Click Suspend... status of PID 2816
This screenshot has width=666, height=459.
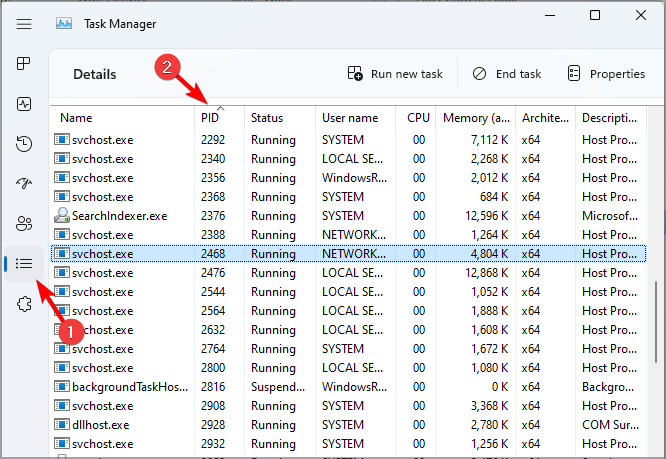pos(278,387)
